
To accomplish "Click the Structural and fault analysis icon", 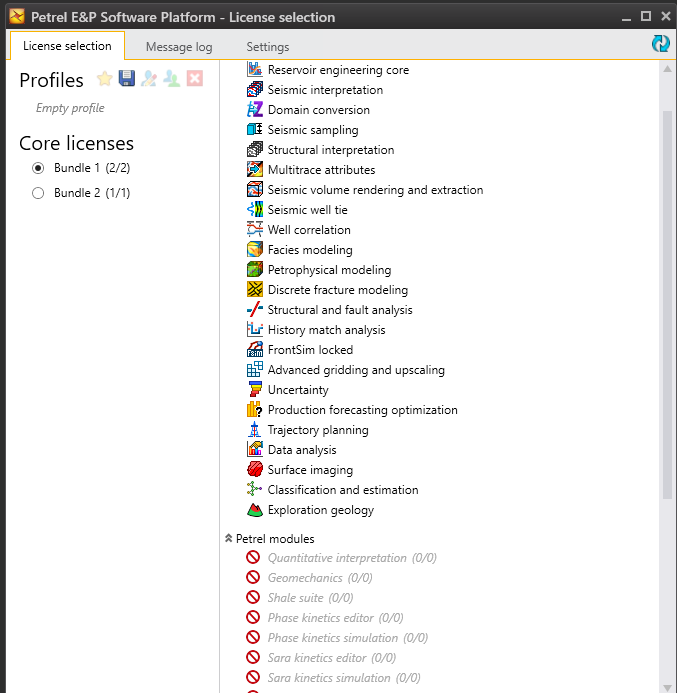I will click(255, 309).
